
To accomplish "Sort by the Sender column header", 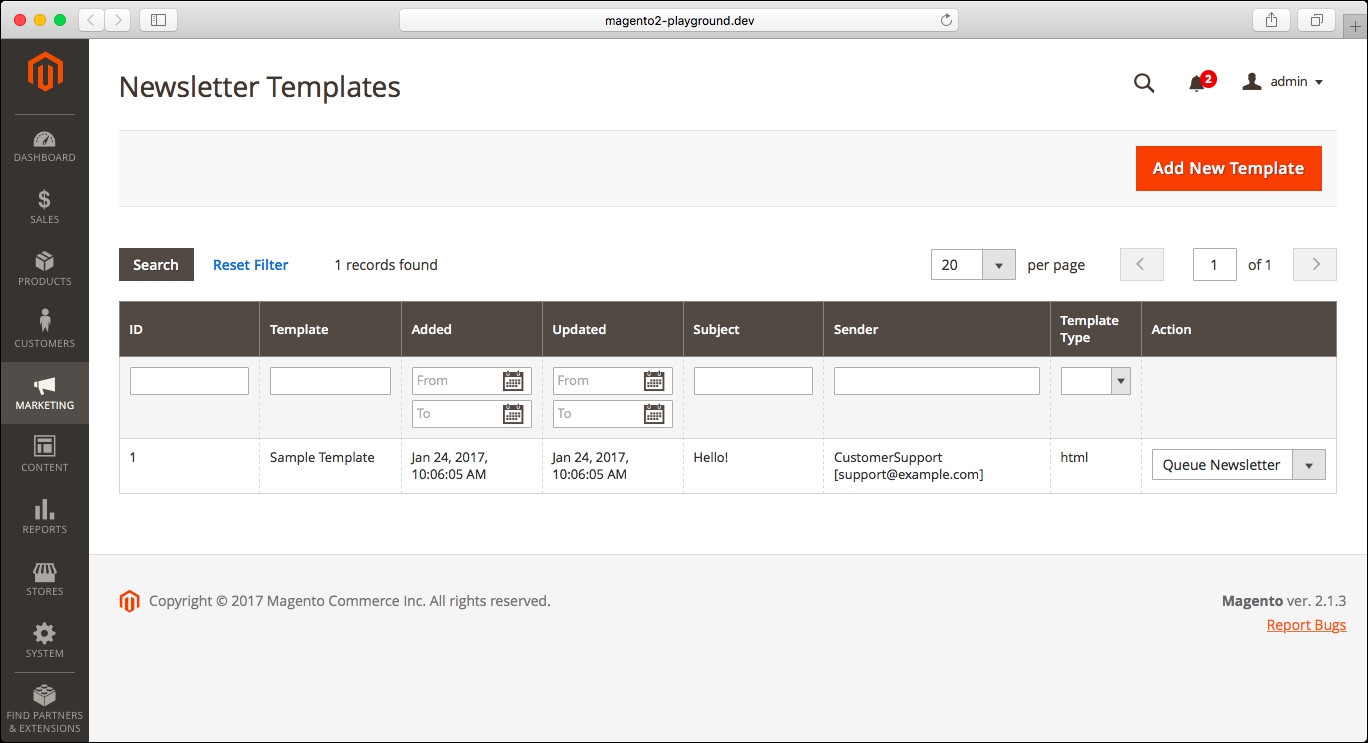I will click(x=937, y=329).
